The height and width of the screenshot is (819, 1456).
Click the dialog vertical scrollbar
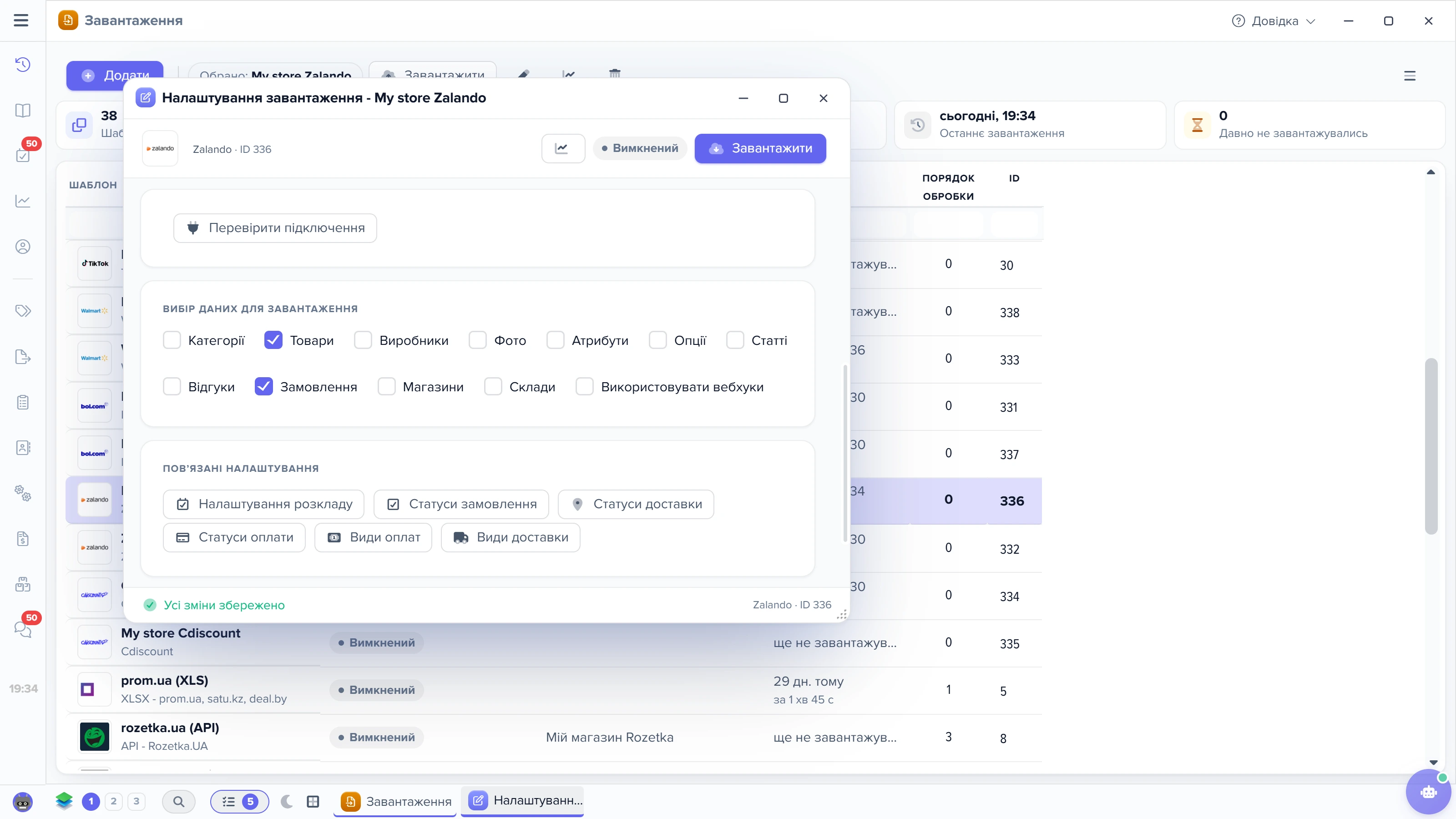point(845,452)
